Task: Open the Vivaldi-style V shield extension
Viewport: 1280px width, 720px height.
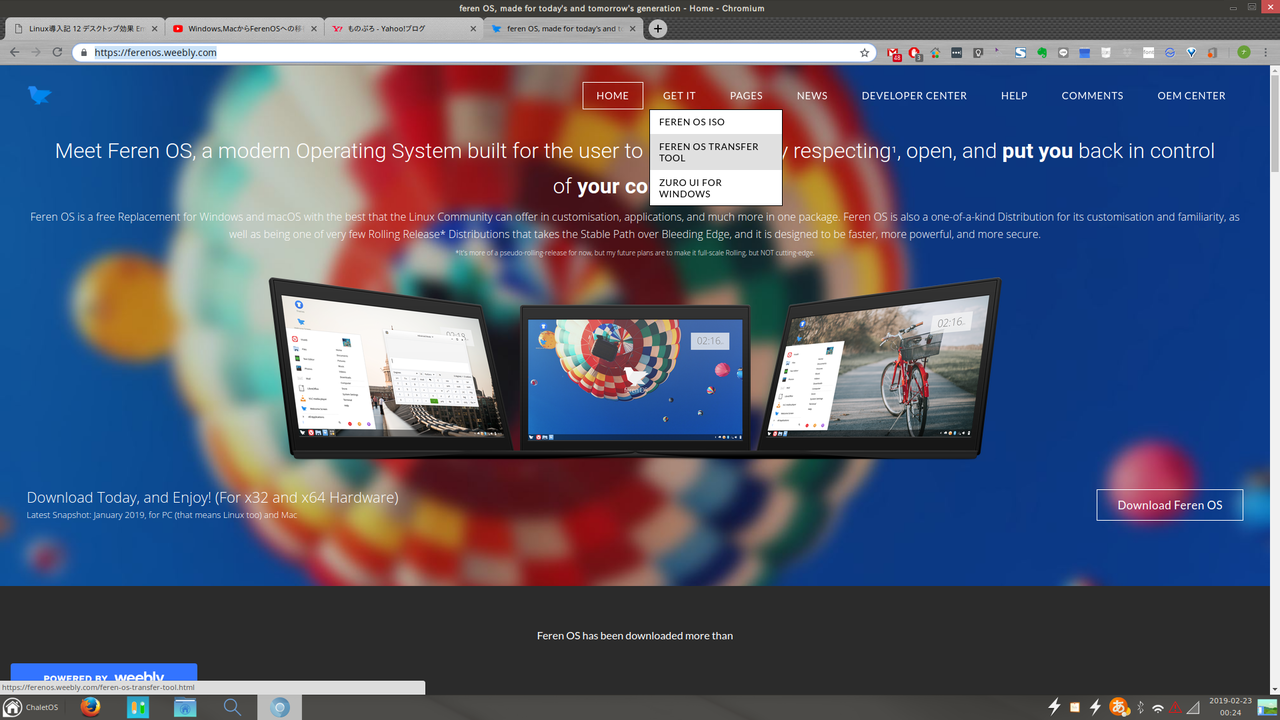Action: click(1191, 52)
